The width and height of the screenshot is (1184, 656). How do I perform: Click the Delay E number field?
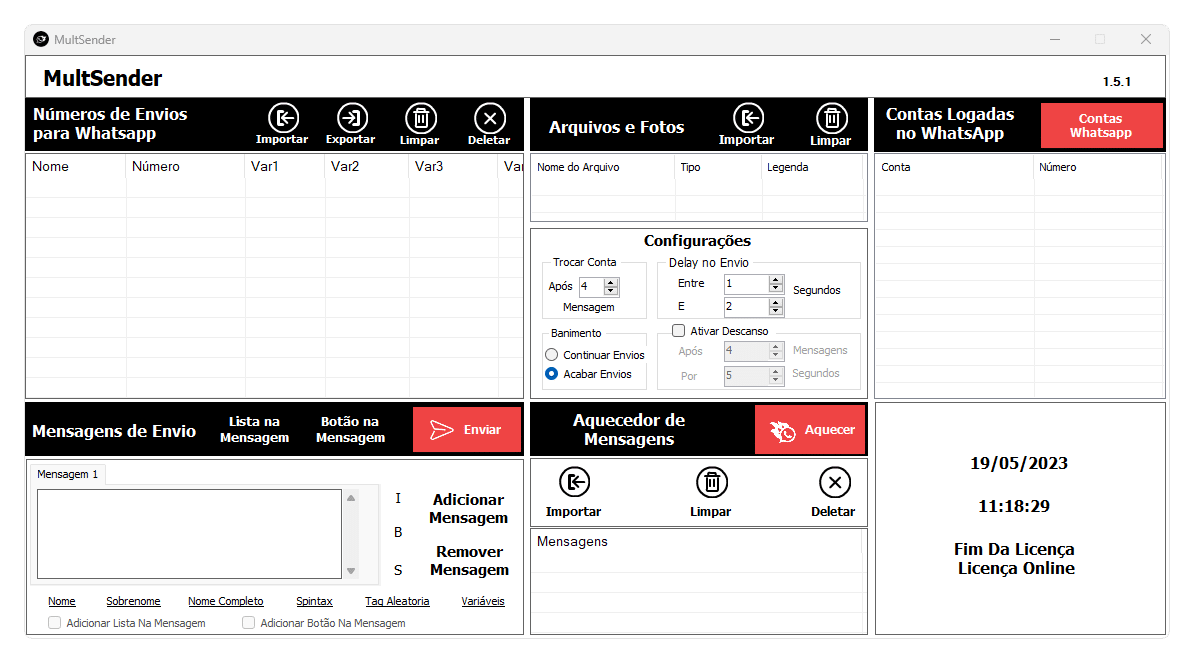pyautogui.click(x=746, y=306)
